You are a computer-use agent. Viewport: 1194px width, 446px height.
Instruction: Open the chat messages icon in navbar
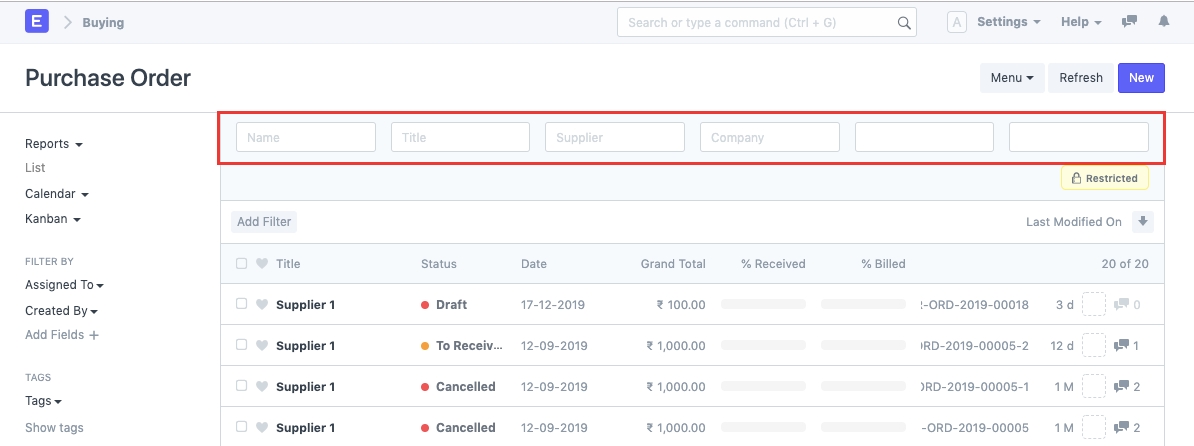[1130, 22]
